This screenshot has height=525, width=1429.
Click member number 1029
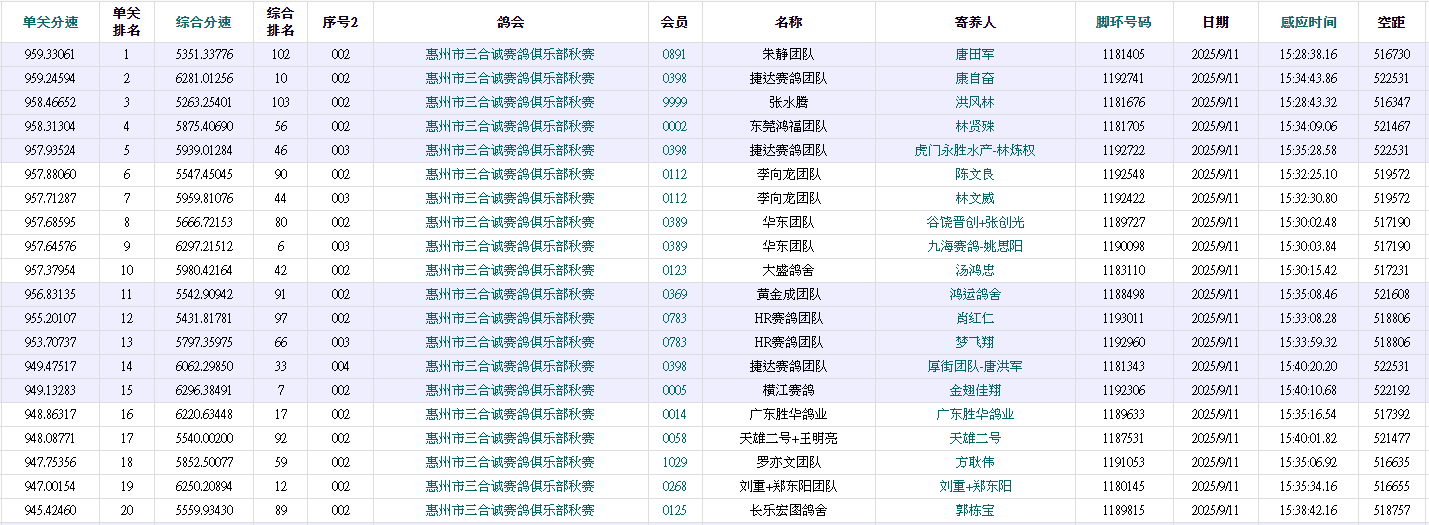coord(674,462)
